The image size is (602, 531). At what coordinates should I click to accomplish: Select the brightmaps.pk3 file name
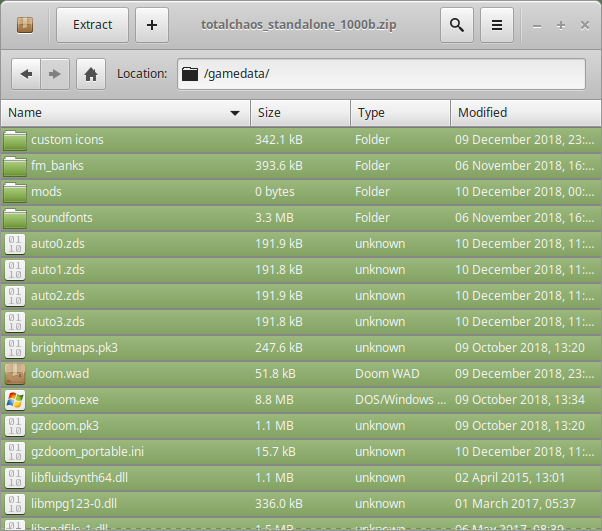tap(74, 348)
